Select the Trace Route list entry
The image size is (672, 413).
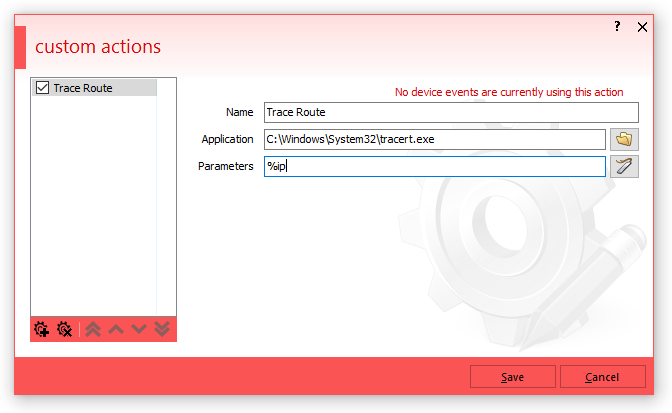(83, 88)
